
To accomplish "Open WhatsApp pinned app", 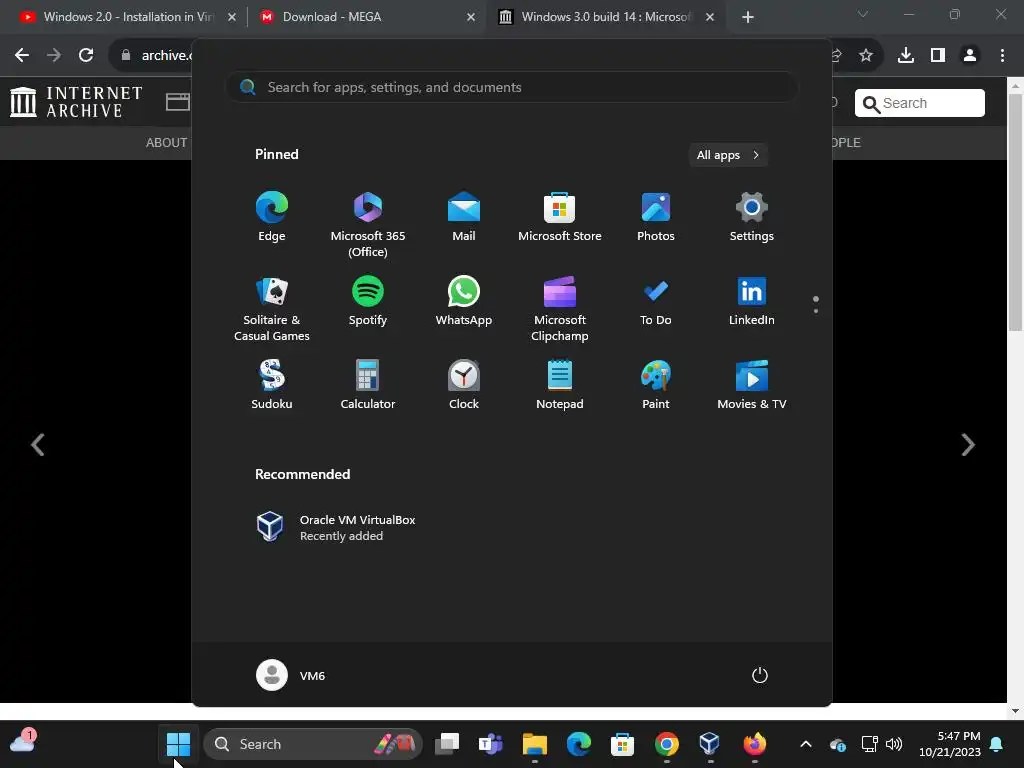I will pyautogui.click(x=464, y=301).
